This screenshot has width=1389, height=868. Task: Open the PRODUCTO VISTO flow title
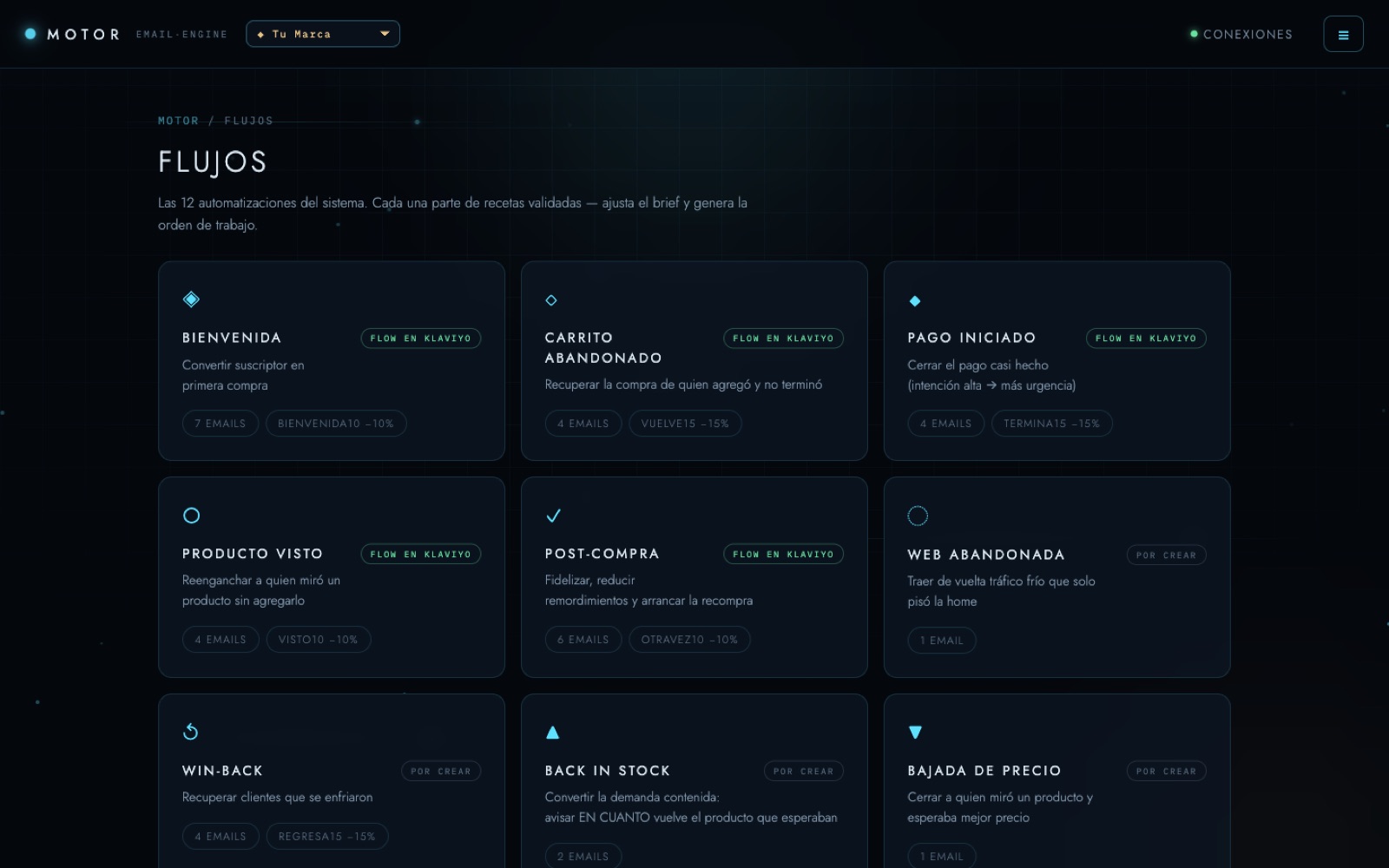click(x=253, y=554)
